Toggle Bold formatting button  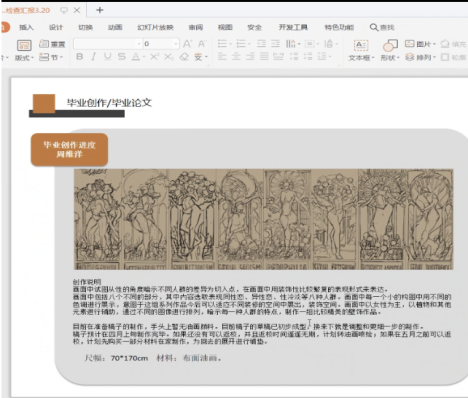tap(80, 57)
